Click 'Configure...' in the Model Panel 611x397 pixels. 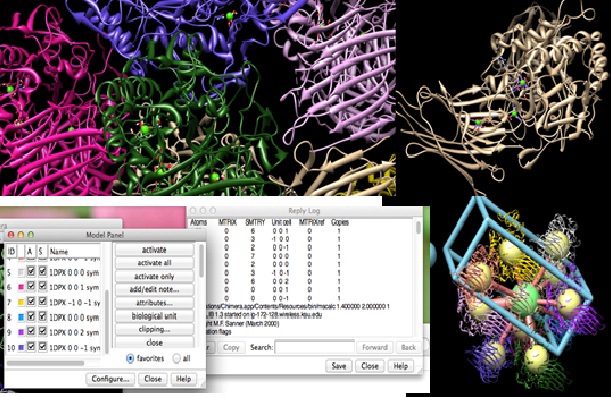[110, 379]
